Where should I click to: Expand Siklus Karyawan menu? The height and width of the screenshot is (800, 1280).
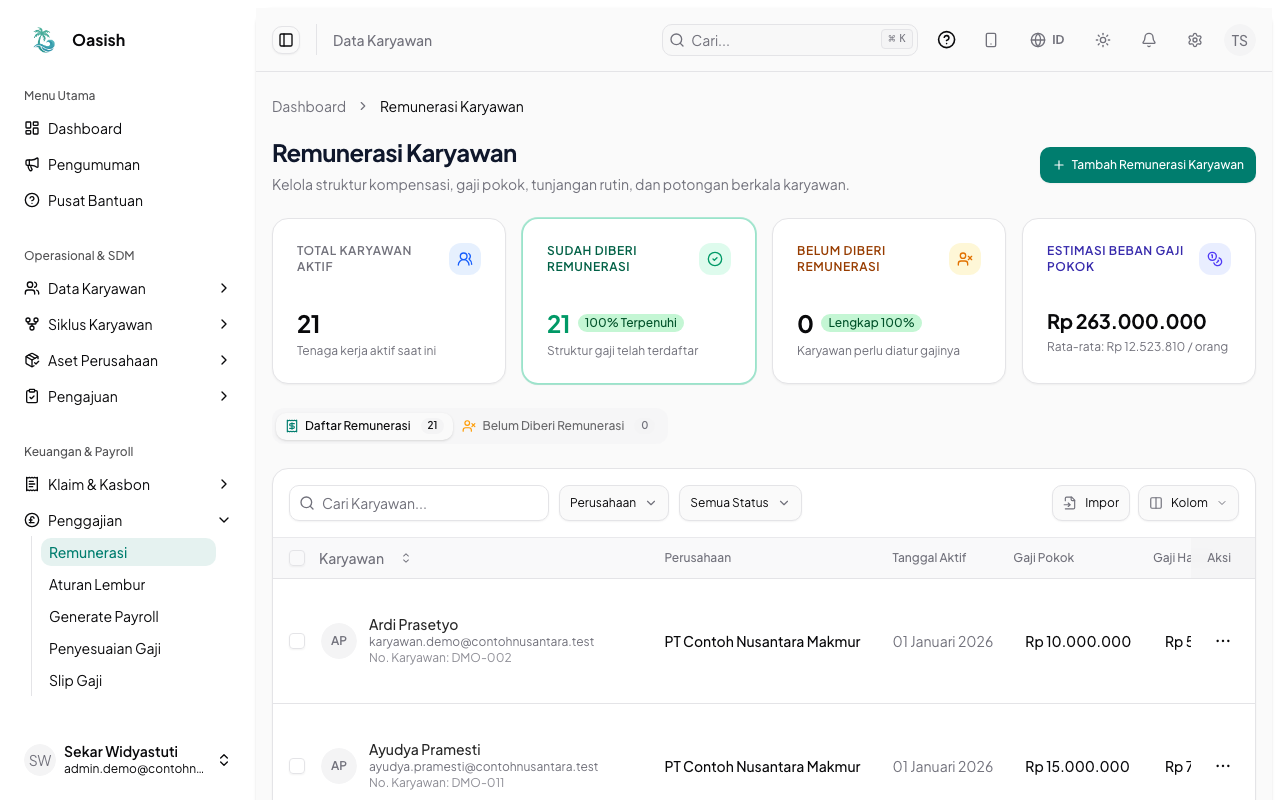click(127, 324)
